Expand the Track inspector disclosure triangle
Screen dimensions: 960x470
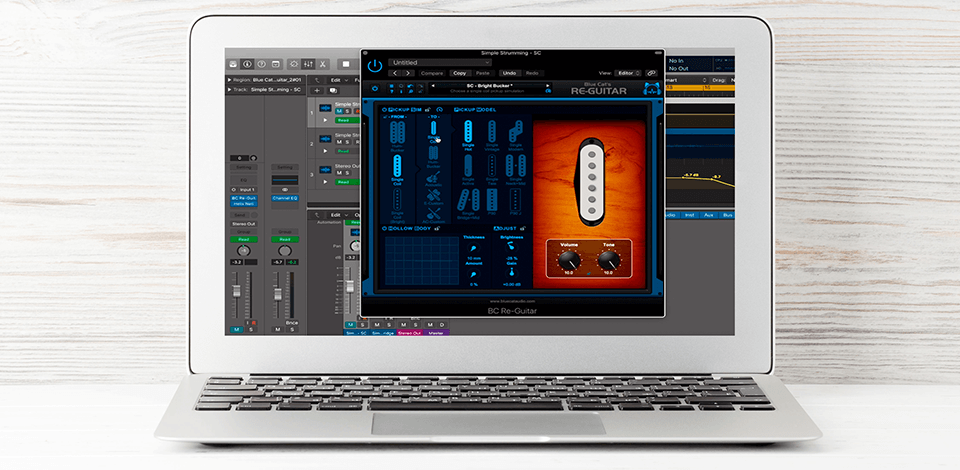click(230, 89)
